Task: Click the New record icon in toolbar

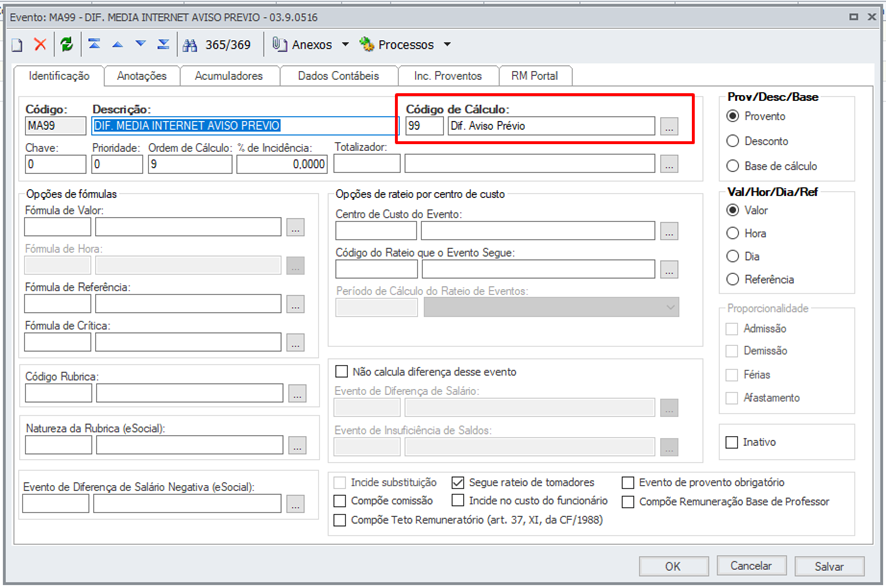Action: coord(17,45)
